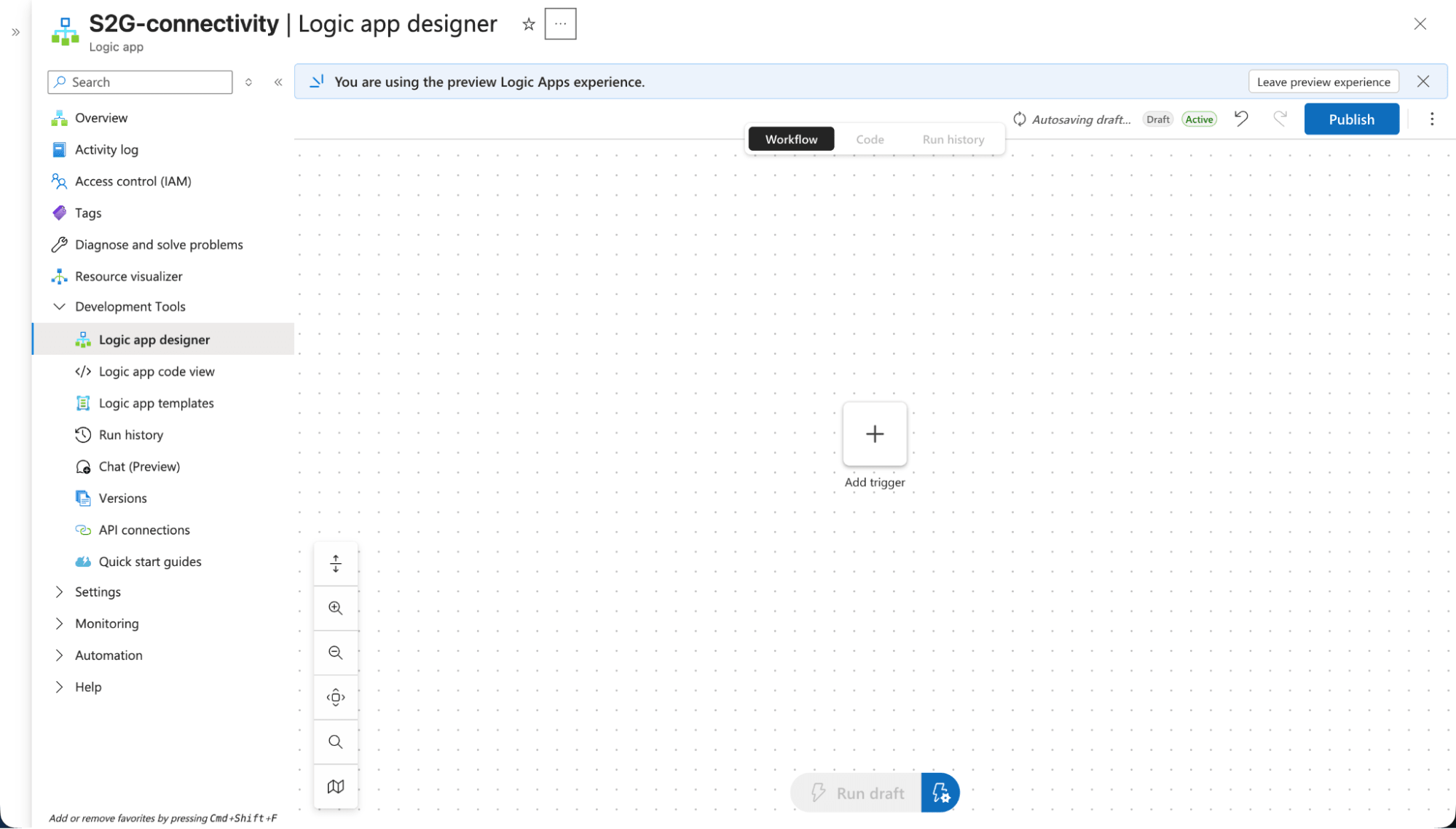Click the Add trigger plus button
1456x829 pixels.
[874, 434]
